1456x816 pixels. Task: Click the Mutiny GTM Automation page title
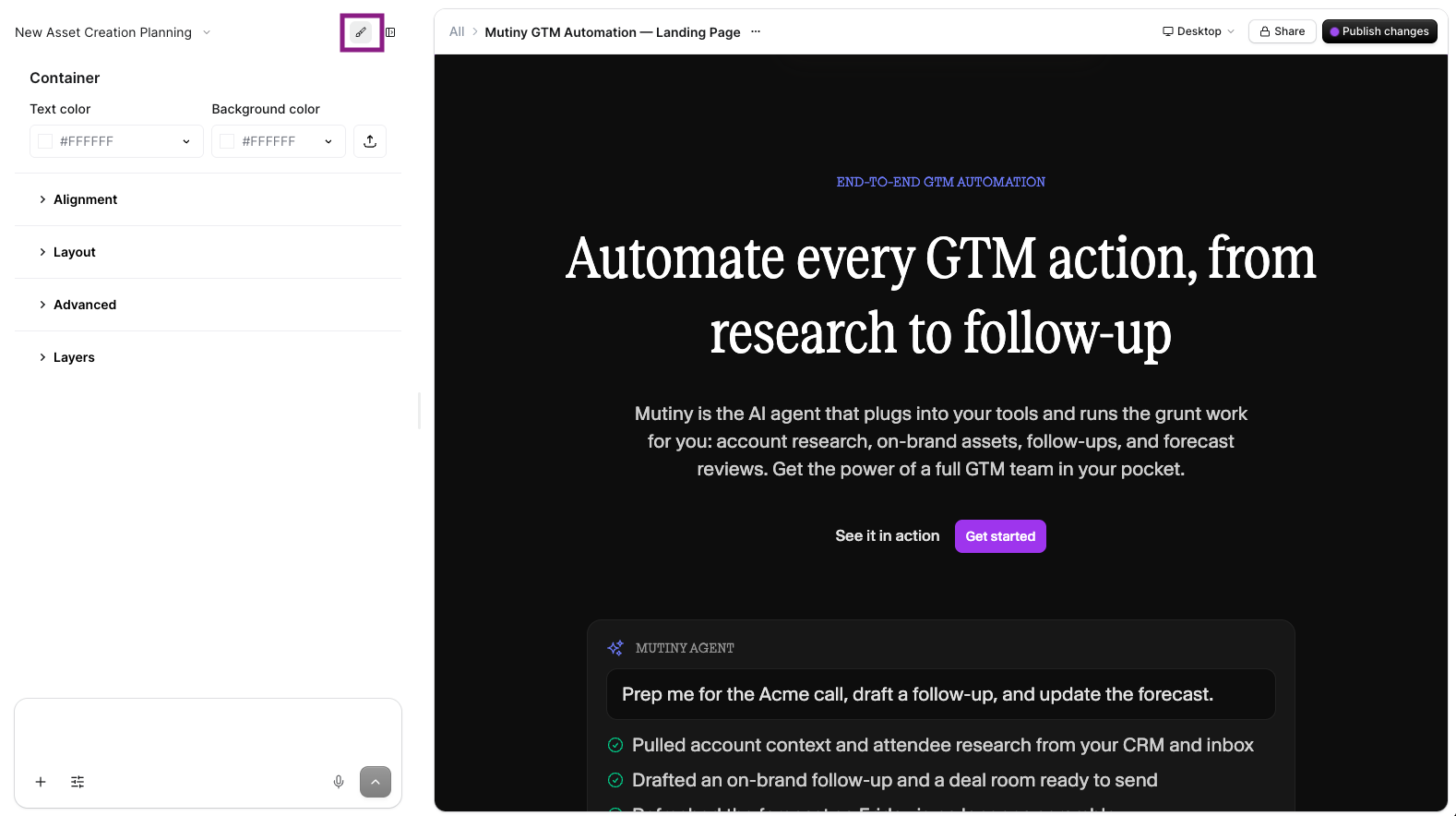(613, 32)
